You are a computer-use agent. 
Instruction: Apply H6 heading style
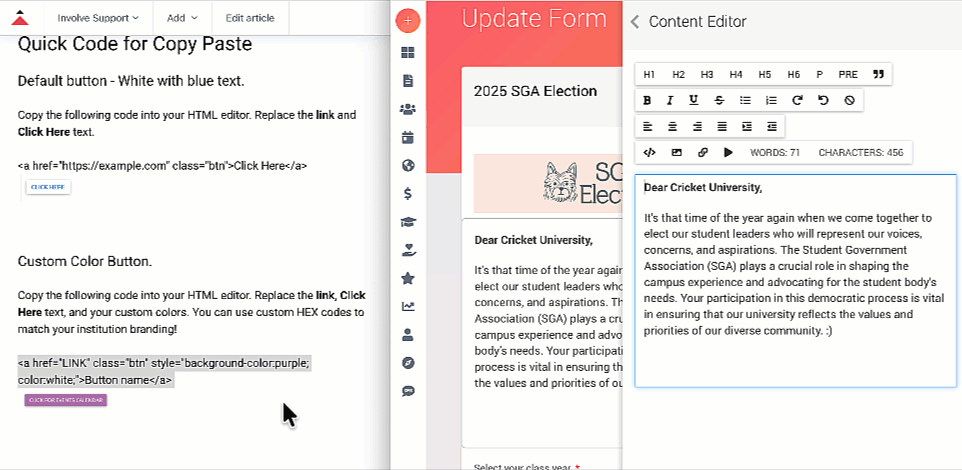[793, 74]
